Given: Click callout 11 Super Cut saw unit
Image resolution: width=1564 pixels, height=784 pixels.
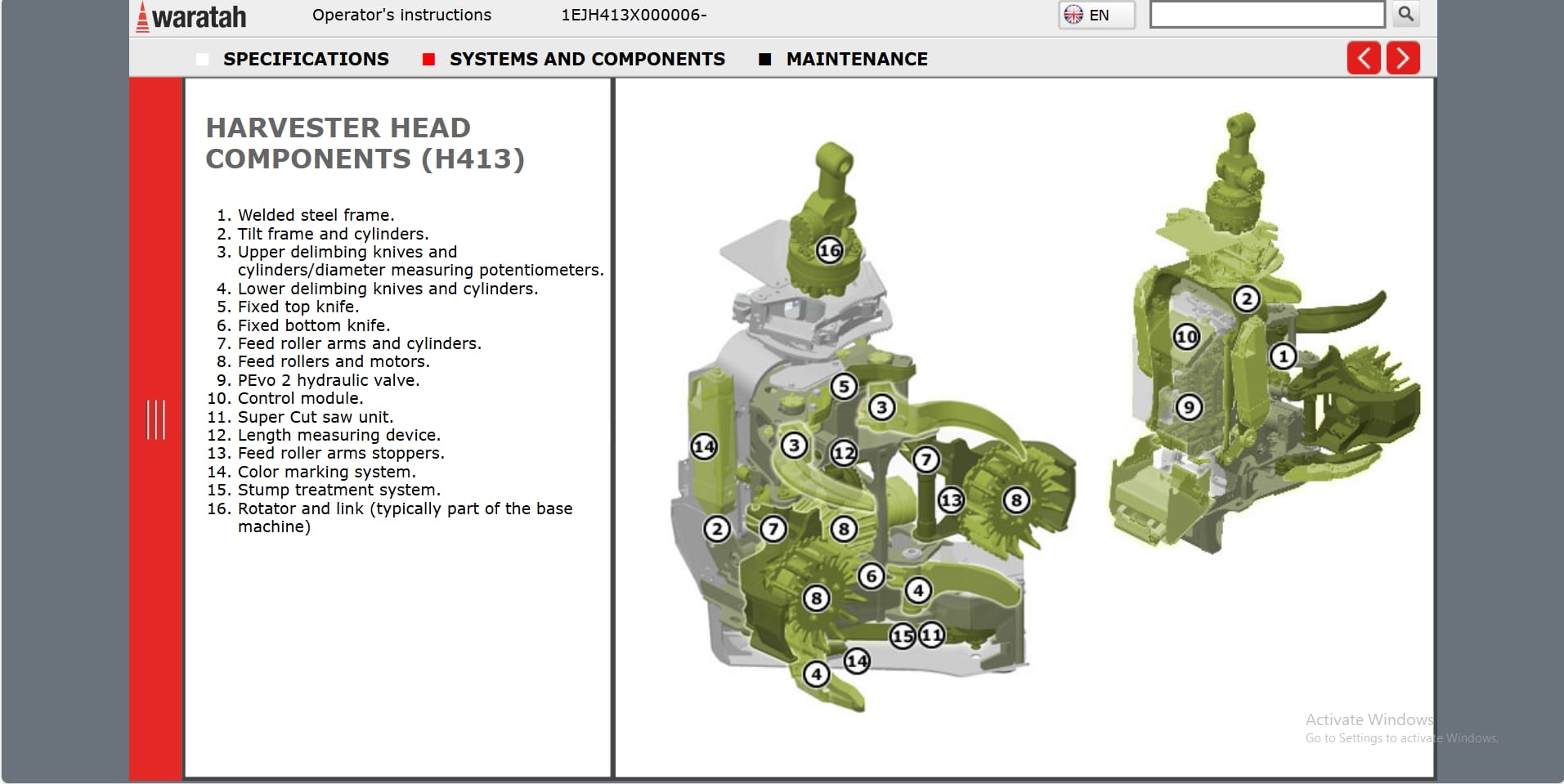Looking at the screenshot, I should coord(932,634).
